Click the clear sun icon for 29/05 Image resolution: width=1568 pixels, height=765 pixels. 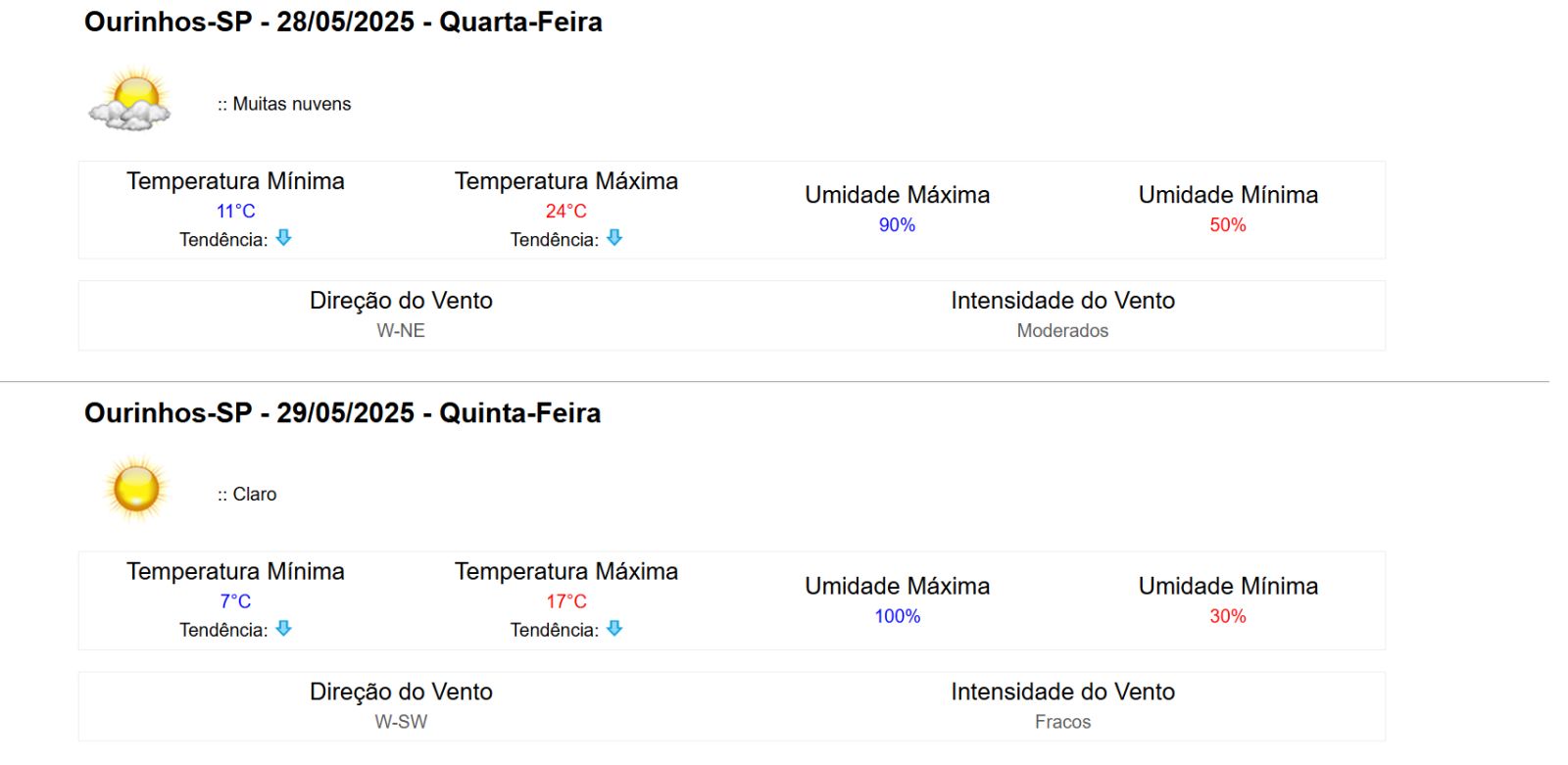135,488
